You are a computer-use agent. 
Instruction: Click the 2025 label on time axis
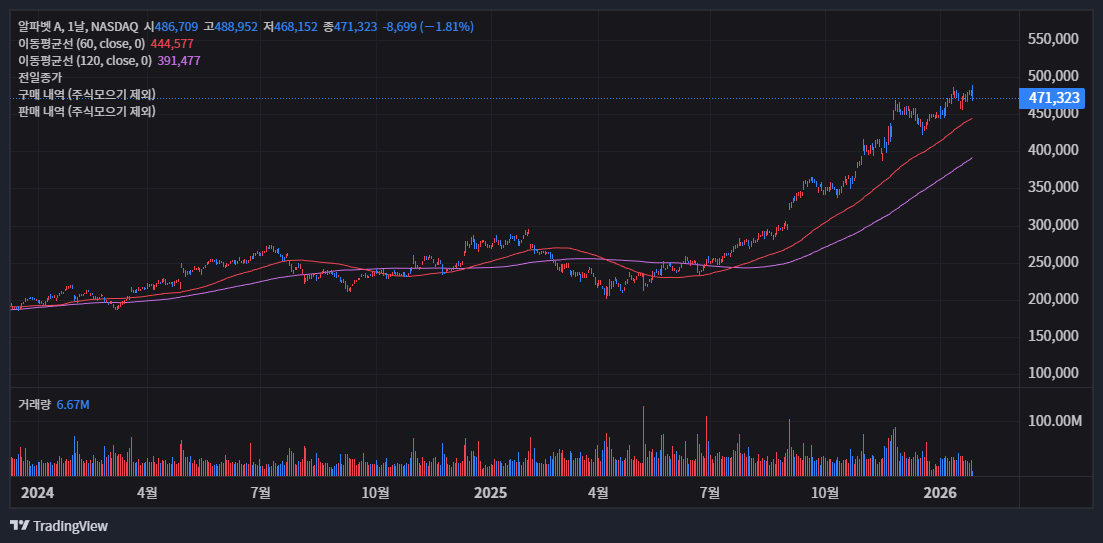[490, 493]
